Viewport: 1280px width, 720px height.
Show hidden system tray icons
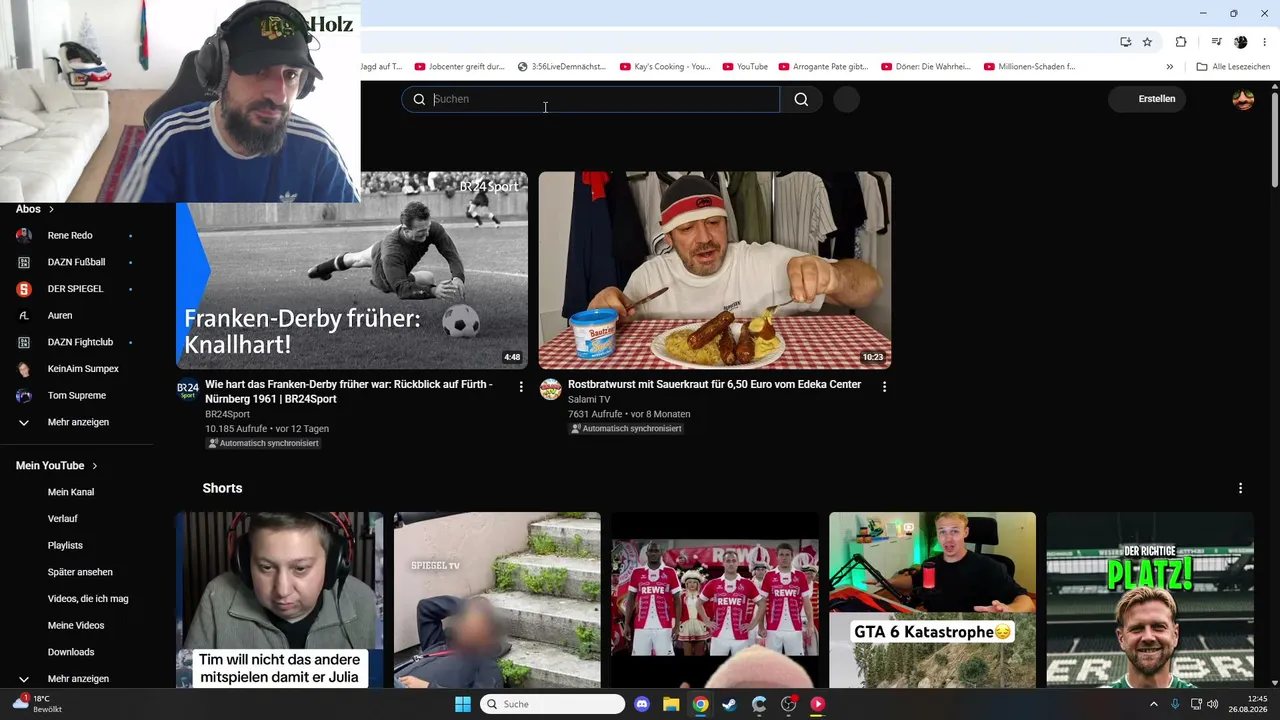coord(1153,704)
